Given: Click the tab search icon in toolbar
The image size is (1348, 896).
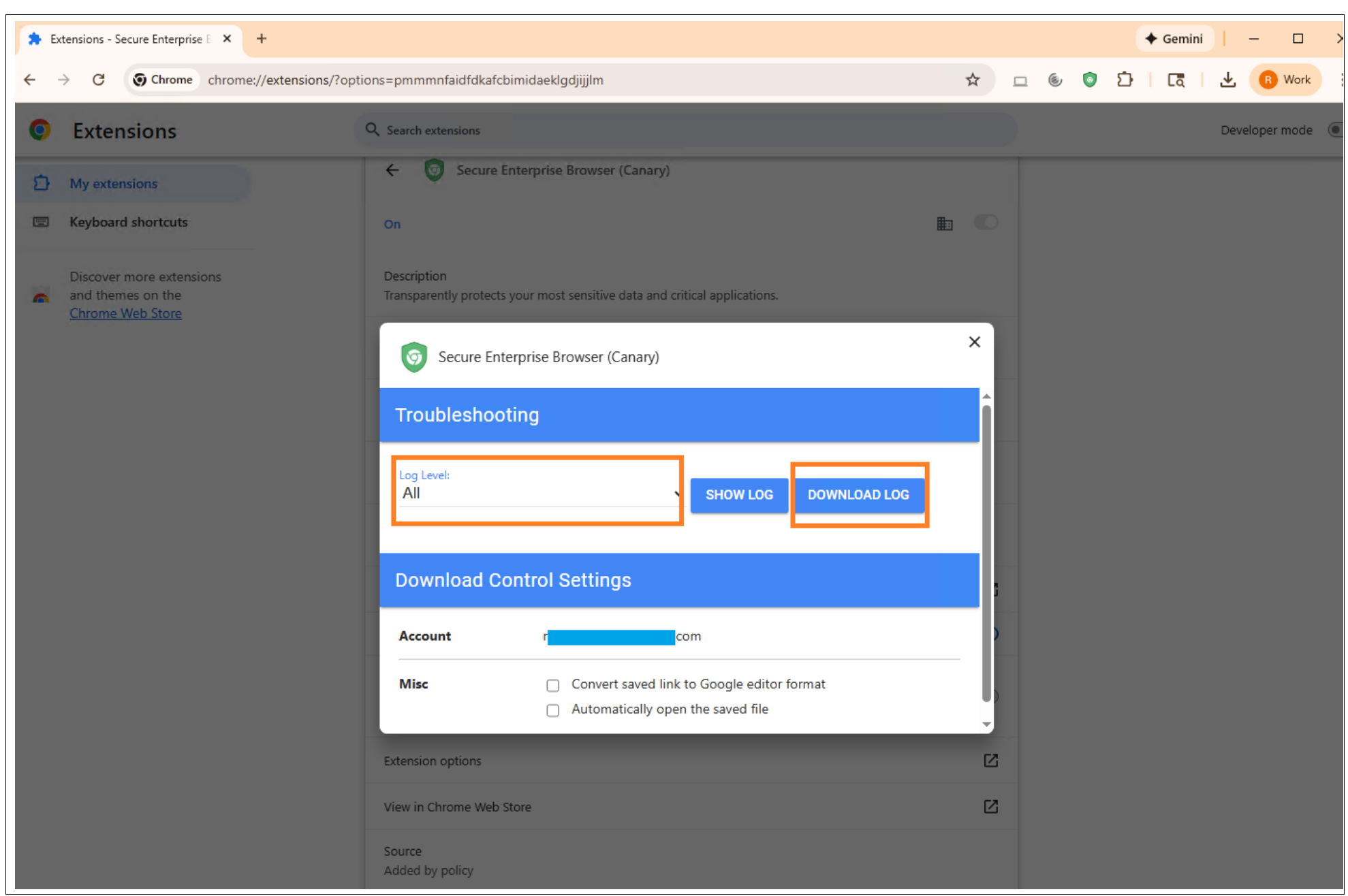Looking at the screenshot, I should (1176, 80).
